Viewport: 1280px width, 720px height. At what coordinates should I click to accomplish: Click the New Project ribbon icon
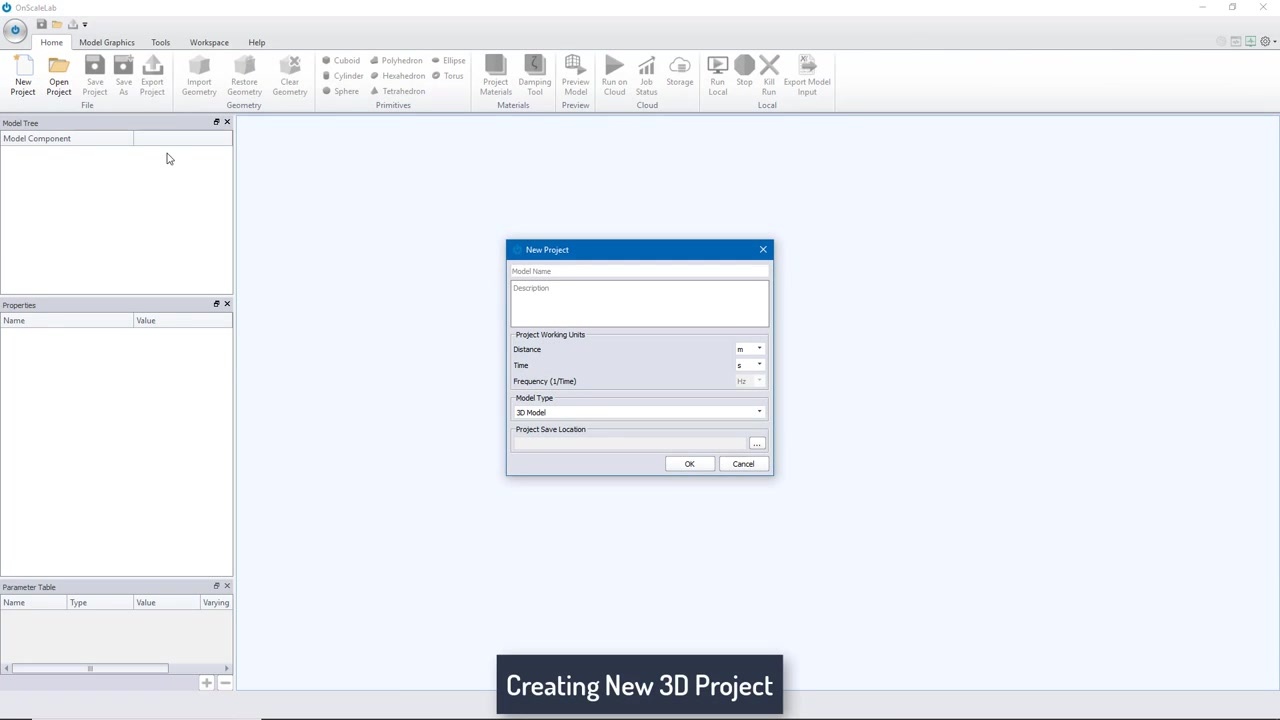click(22, 76)
